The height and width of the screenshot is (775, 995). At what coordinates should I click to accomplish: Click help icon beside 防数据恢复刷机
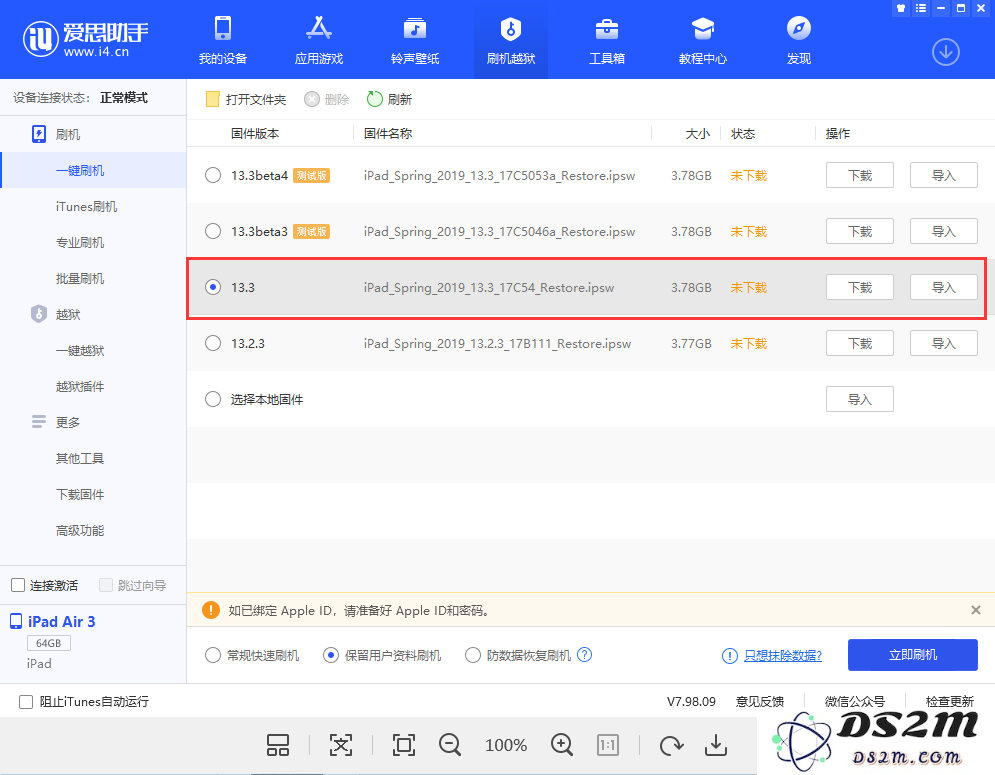point(584,654)
